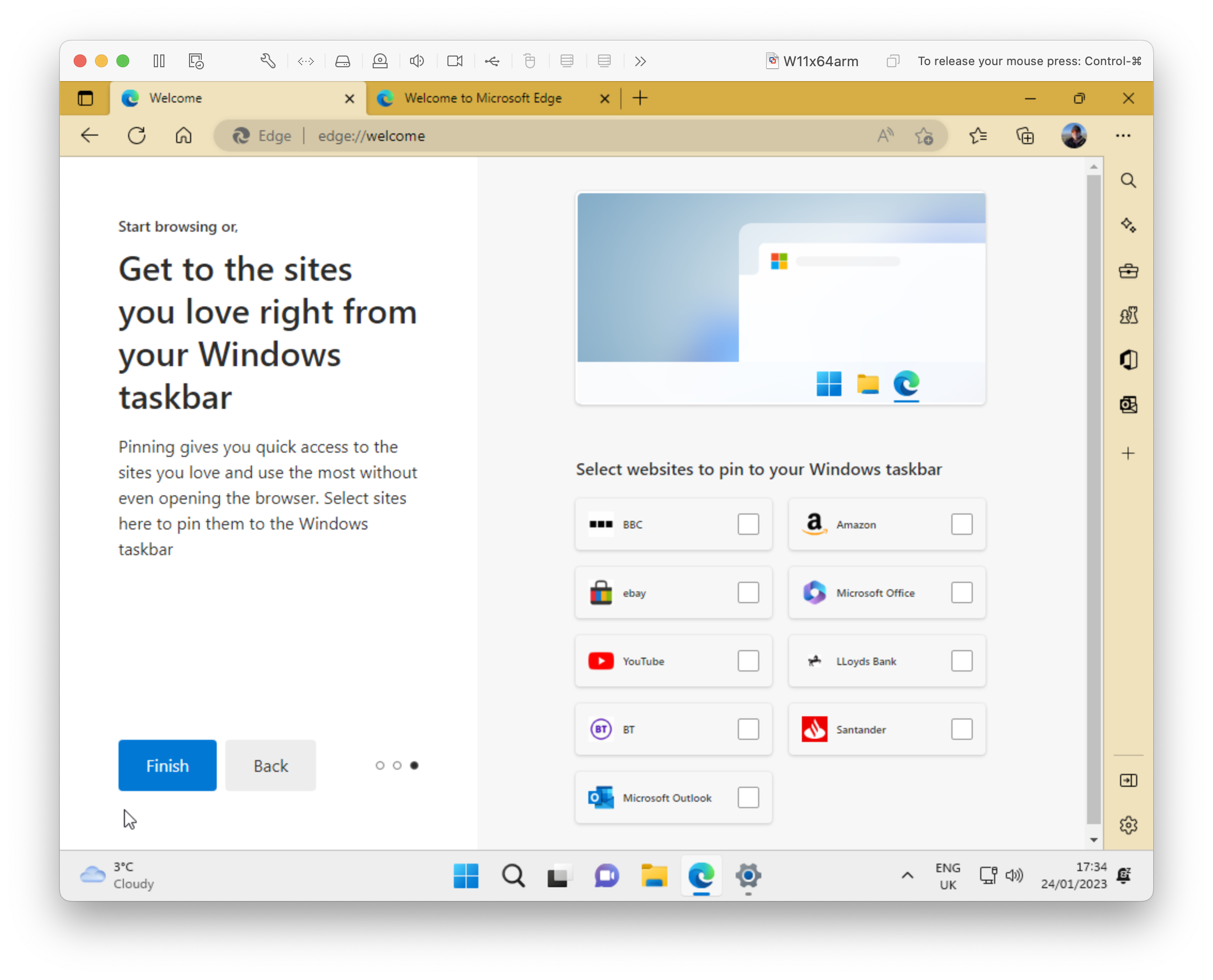Open the Edge Collections flyout
The width and height of the screenshot is (1213, 980).
[1026, 136]
